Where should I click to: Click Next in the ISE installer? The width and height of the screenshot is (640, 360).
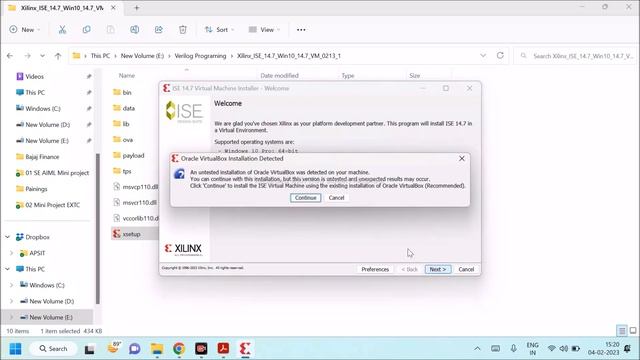point(438,269)
